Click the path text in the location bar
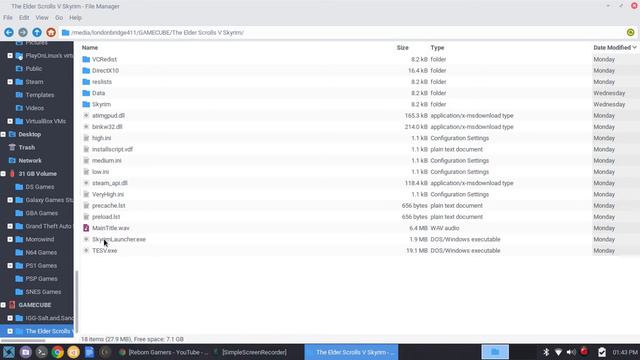 coord(158,32)
